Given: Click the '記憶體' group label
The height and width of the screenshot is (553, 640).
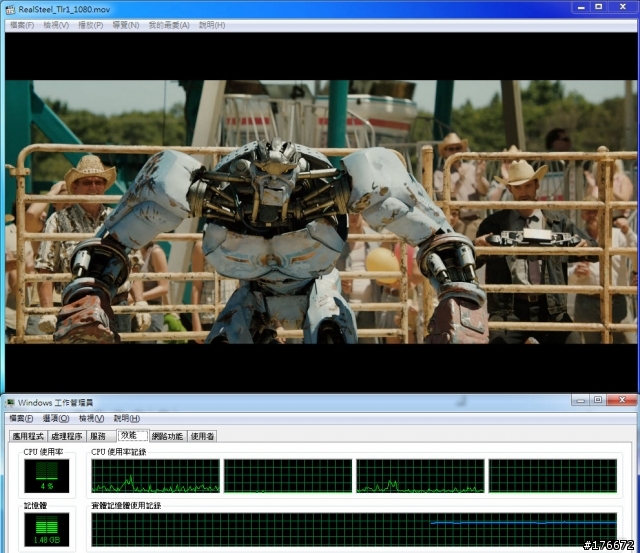Looking at the screenshot, I should 35,506.
